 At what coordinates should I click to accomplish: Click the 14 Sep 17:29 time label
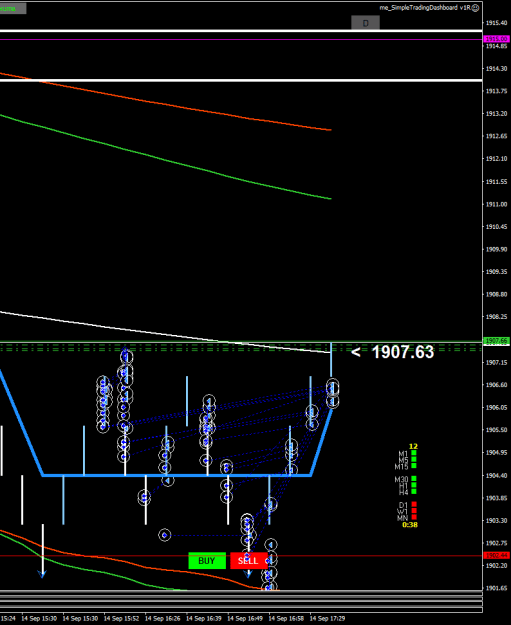[x=327, y=619]
